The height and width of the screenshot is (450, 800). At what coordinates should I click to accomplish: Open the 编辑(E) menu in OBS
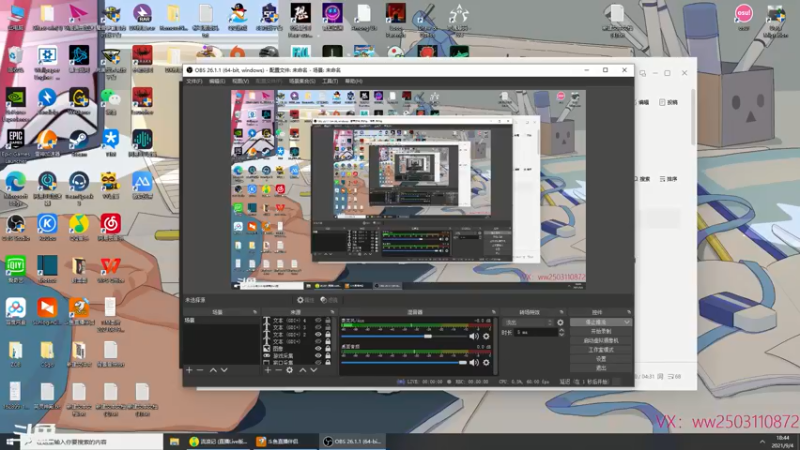[x=217, y=81]
